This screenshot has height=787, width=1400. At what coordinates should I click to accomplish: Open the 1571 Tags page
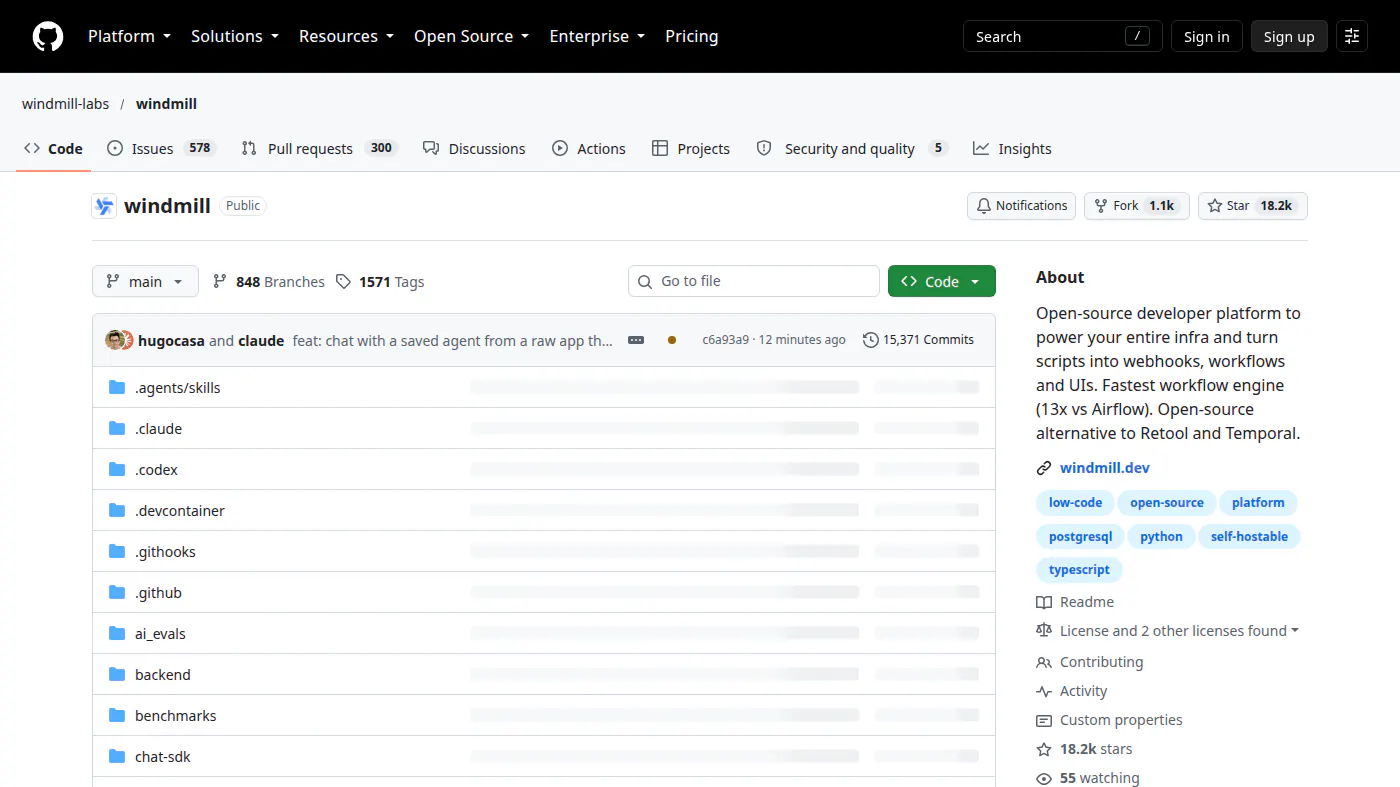[x=379, y=281]
